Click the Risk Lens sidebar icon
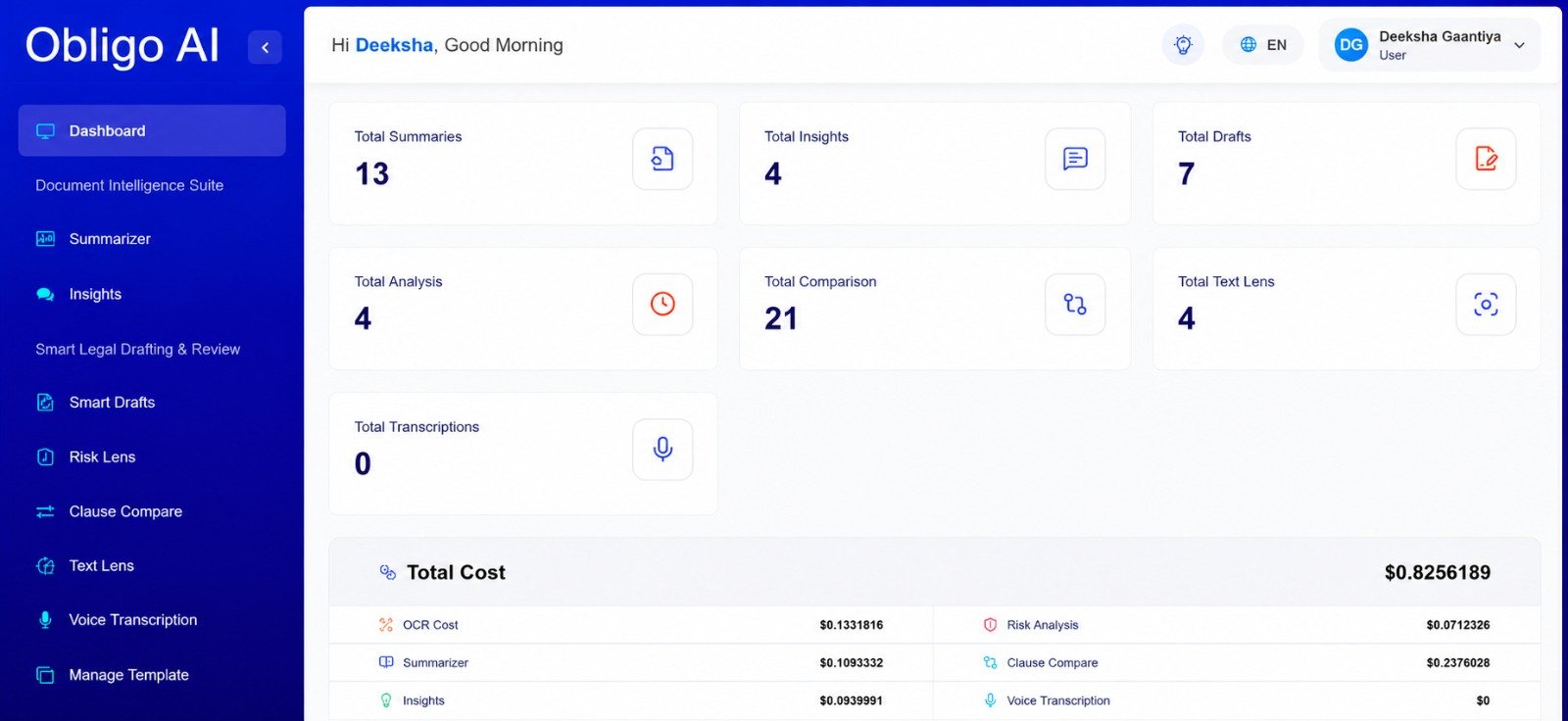This screenshot has height=721, width=1568. coord(45,457)
